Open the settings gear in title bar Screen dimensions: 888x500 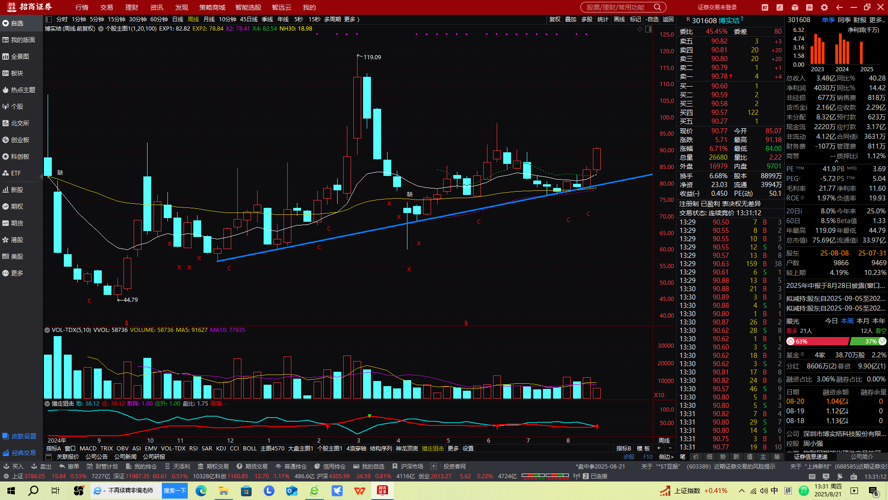[x=824, y=7]
